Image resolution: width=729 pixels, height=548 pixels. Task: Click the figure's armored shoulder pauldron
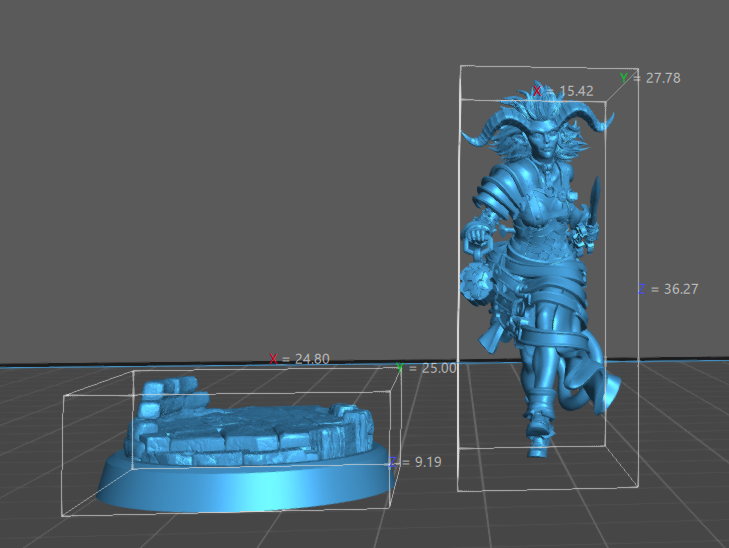tap(497, 194)
